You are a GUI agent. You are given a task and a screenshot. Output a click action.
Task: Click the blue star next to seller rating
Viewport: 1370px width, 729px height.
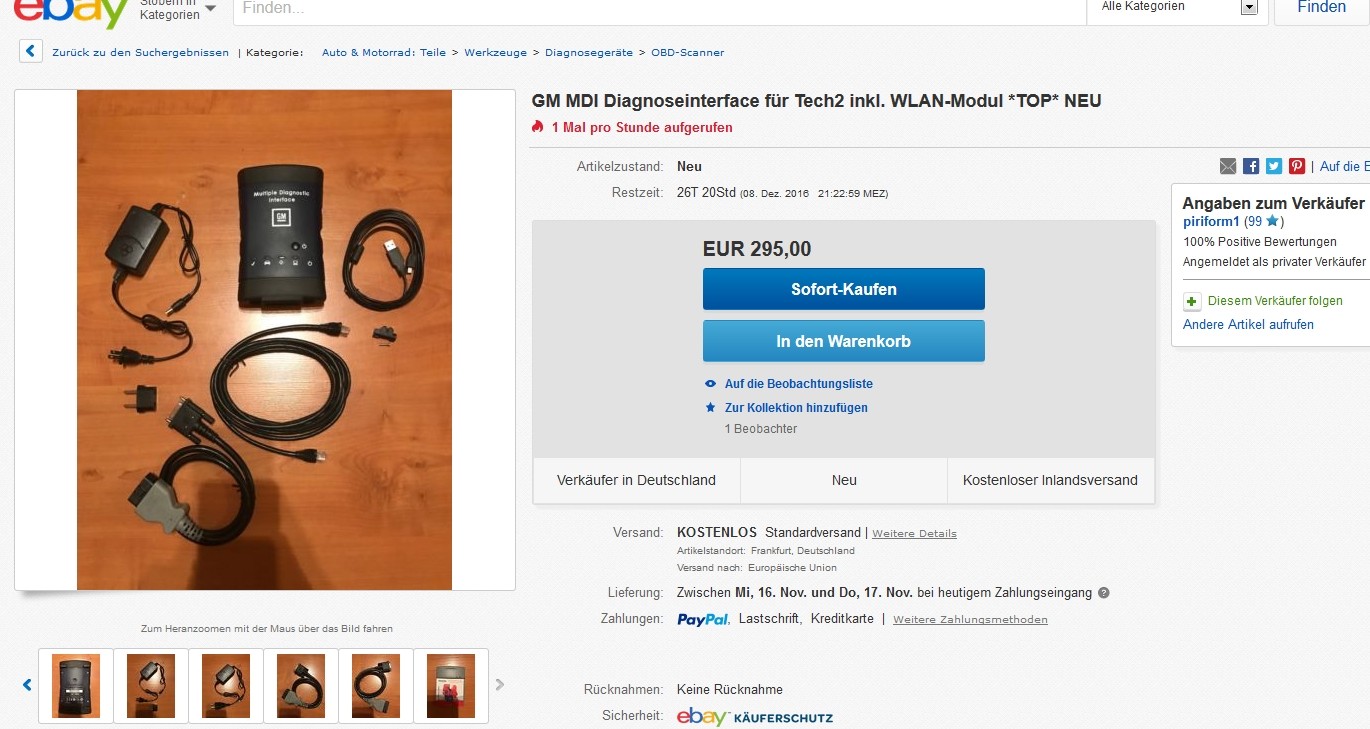pos(1271,221)
